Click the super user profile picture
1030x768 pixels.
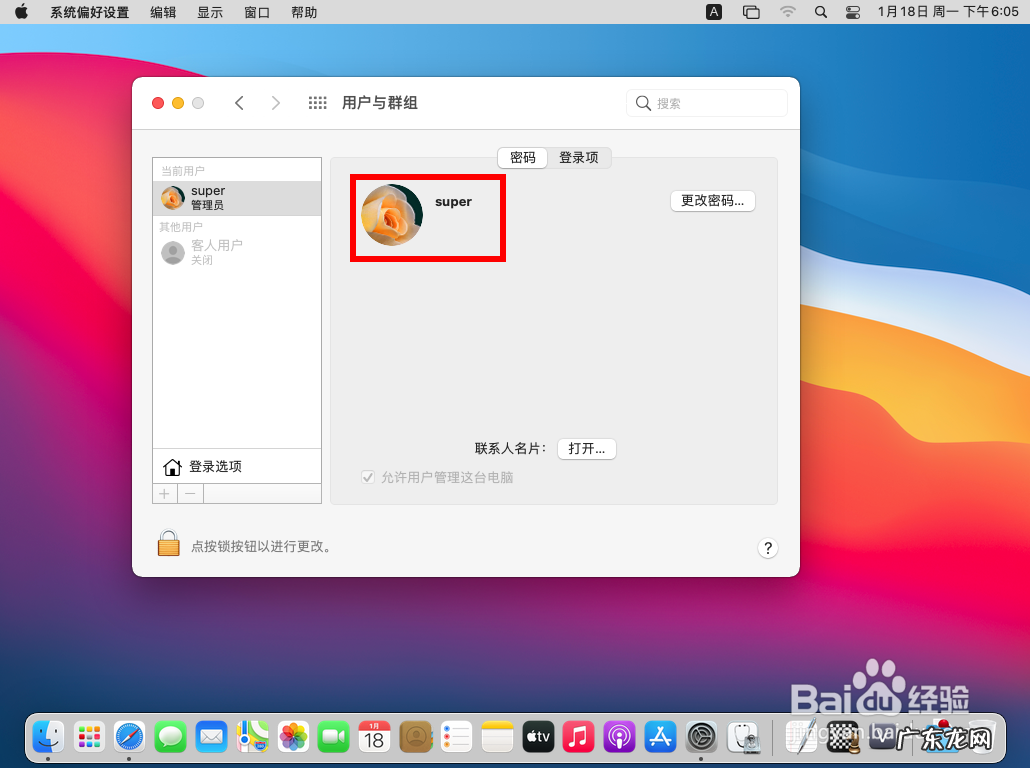point(391,217)
